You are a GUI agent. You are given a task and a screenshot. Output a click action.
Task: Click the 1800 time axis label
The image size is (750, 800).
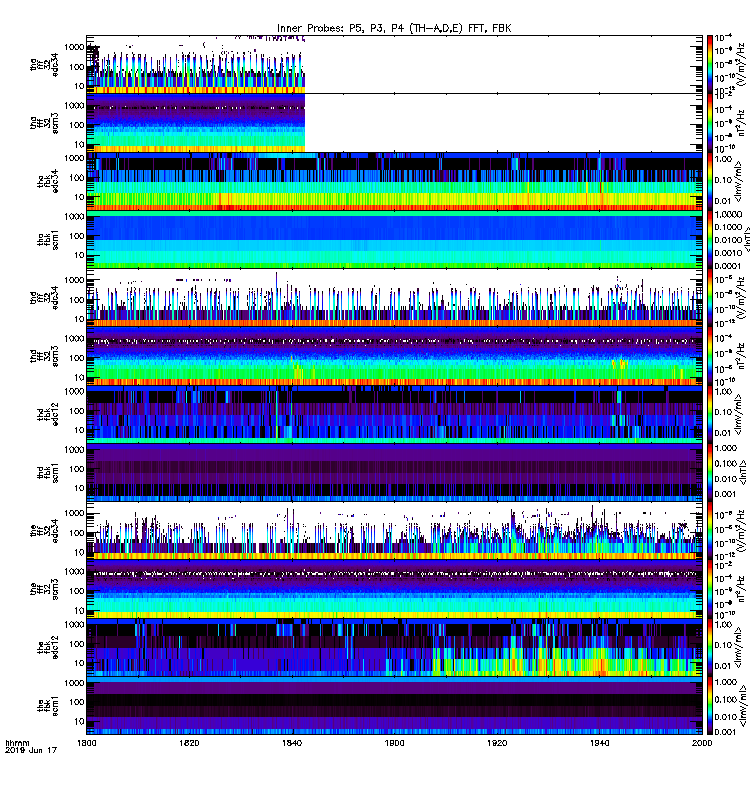[86, 743]
